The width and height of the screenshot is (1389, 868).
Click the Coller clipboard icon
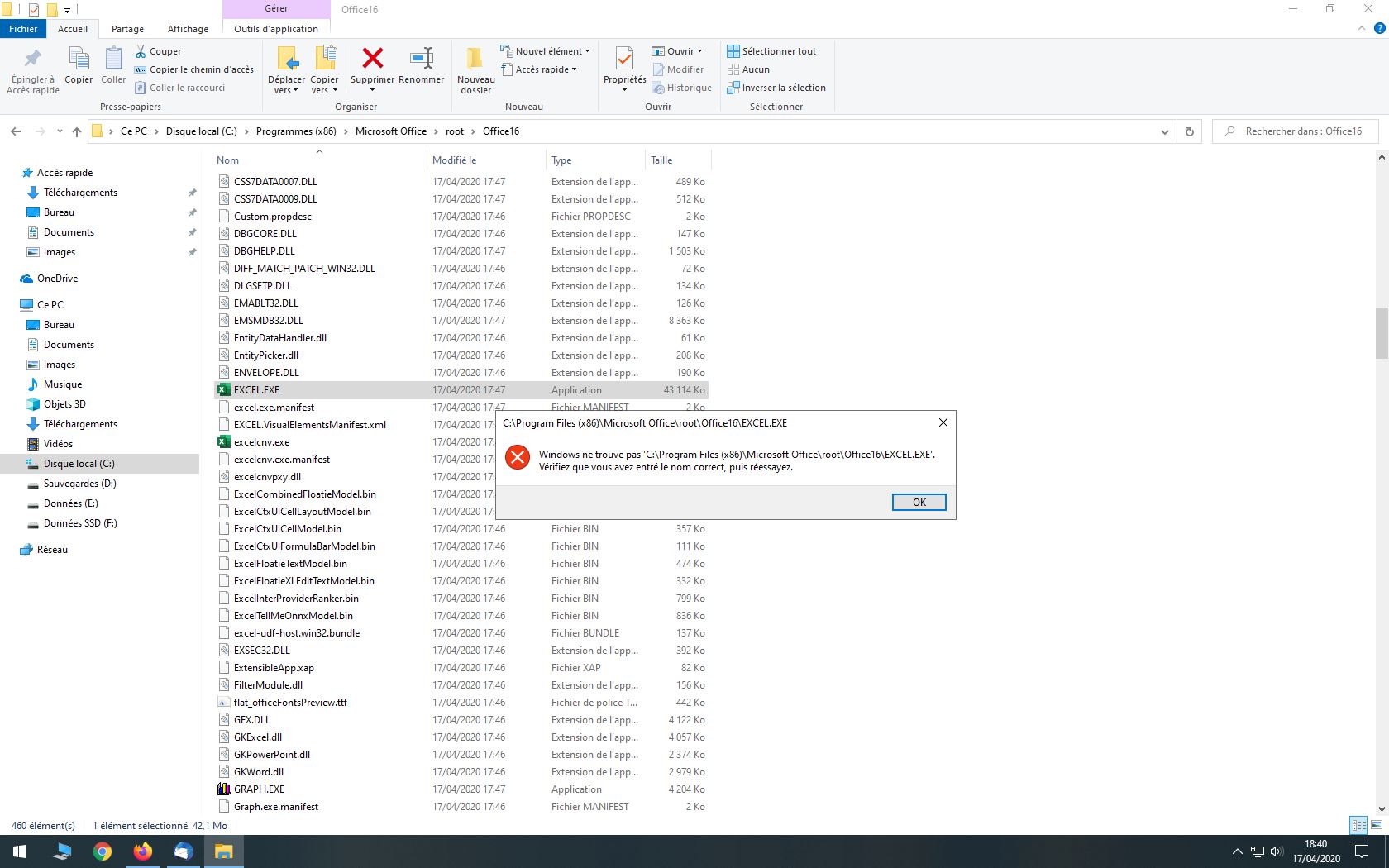[113, 66]
